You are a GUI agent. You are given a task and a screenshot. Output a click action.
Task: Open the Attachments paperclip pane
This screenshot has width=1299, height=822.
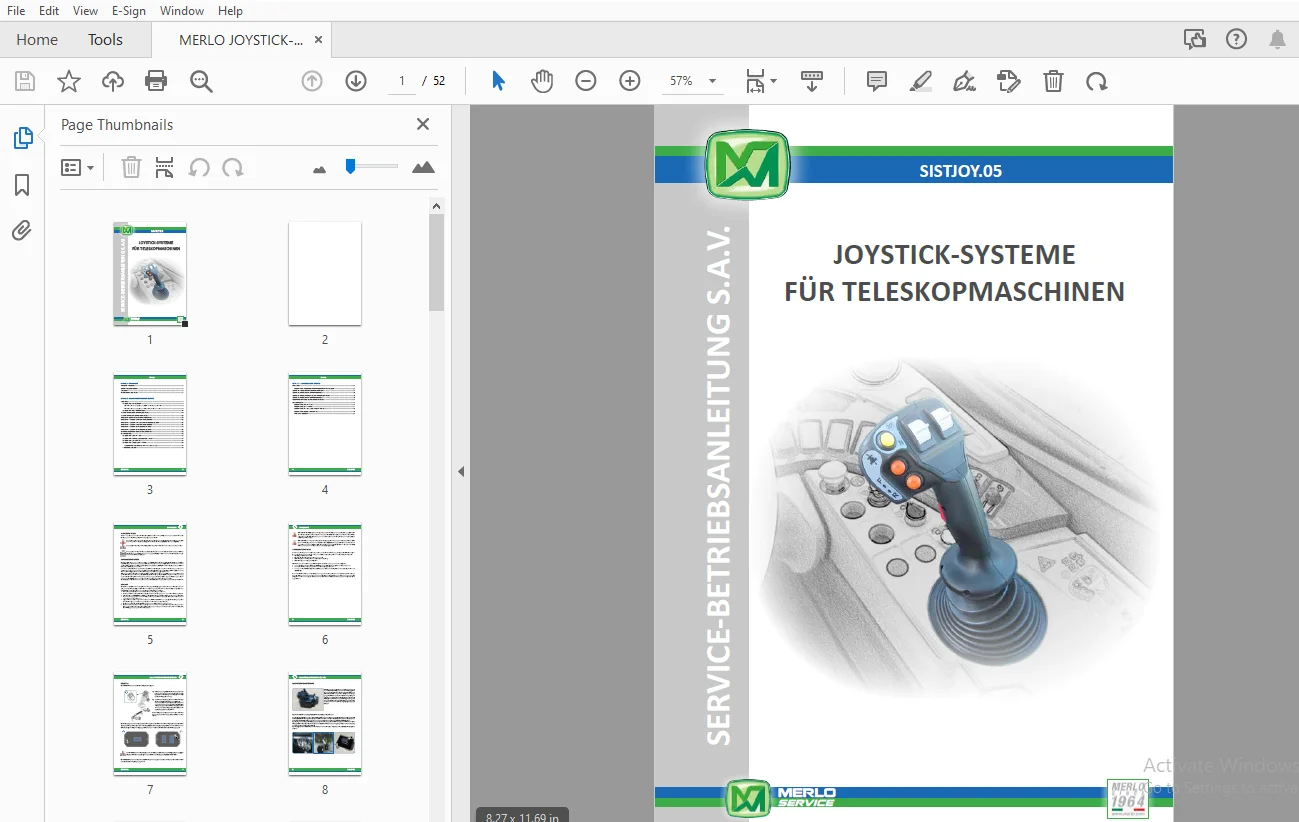pyautogui.click(x=22, y=231)
